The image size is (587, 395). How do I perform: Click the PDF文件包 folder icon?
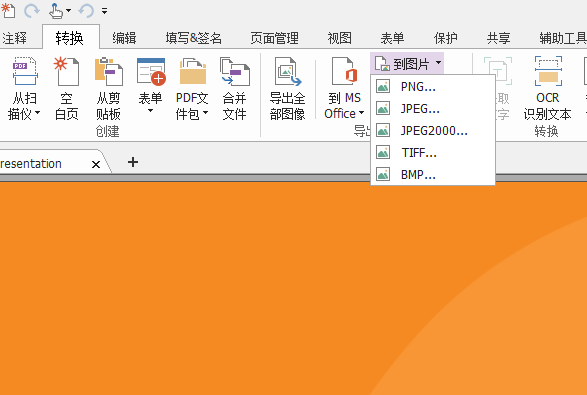[193, 71]
